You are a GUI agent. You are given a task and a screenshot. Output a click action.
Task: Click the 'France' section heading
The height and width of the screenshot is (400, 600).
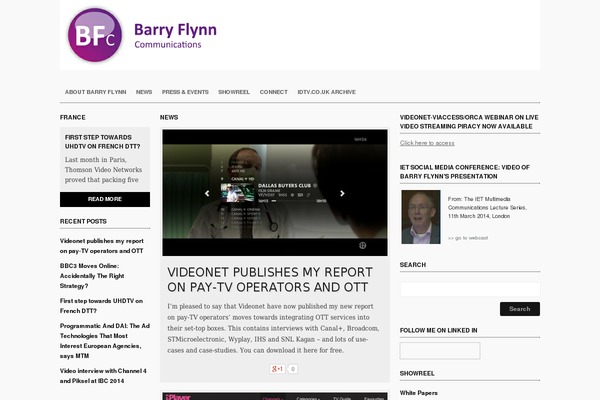tap(73, 117)
